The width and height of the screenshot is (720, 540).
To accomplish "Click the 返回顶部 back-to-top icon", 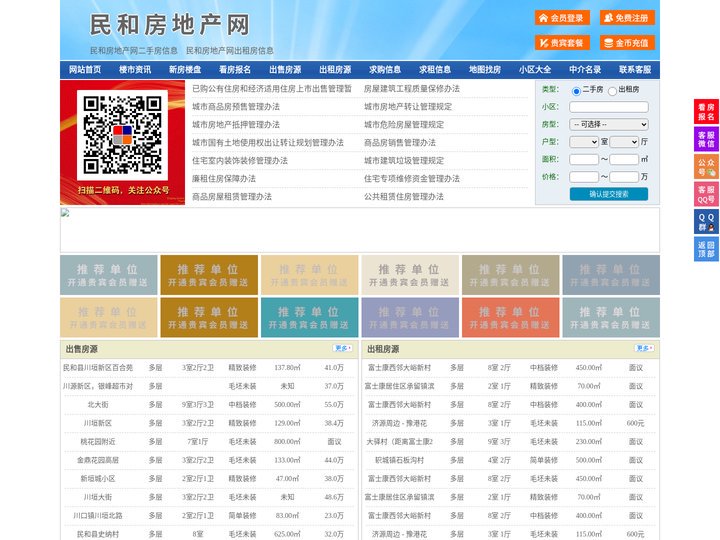I will tap(706, 249).
